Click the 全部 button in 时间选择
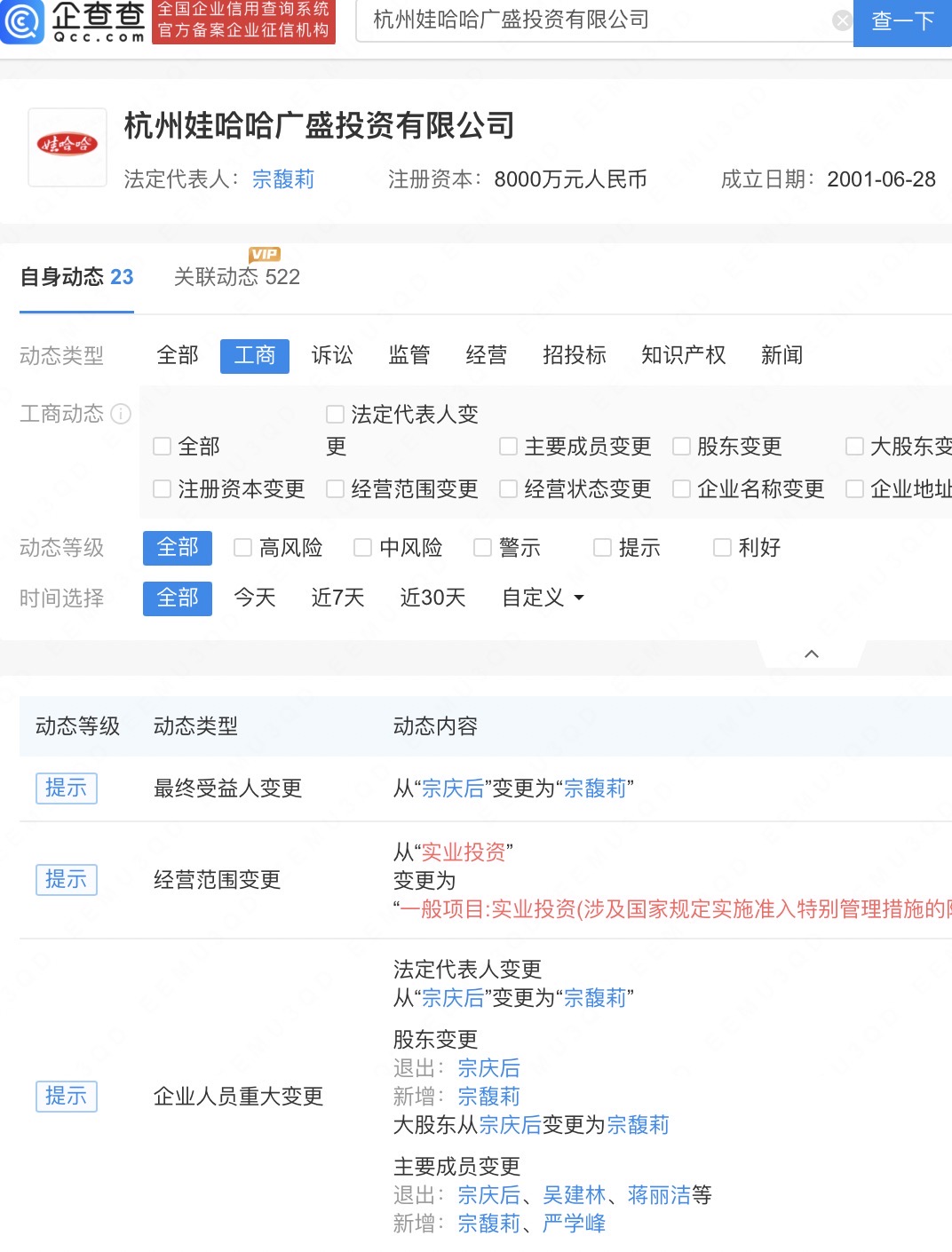This screenshot has height=1252, width=952. pos(178,598)
